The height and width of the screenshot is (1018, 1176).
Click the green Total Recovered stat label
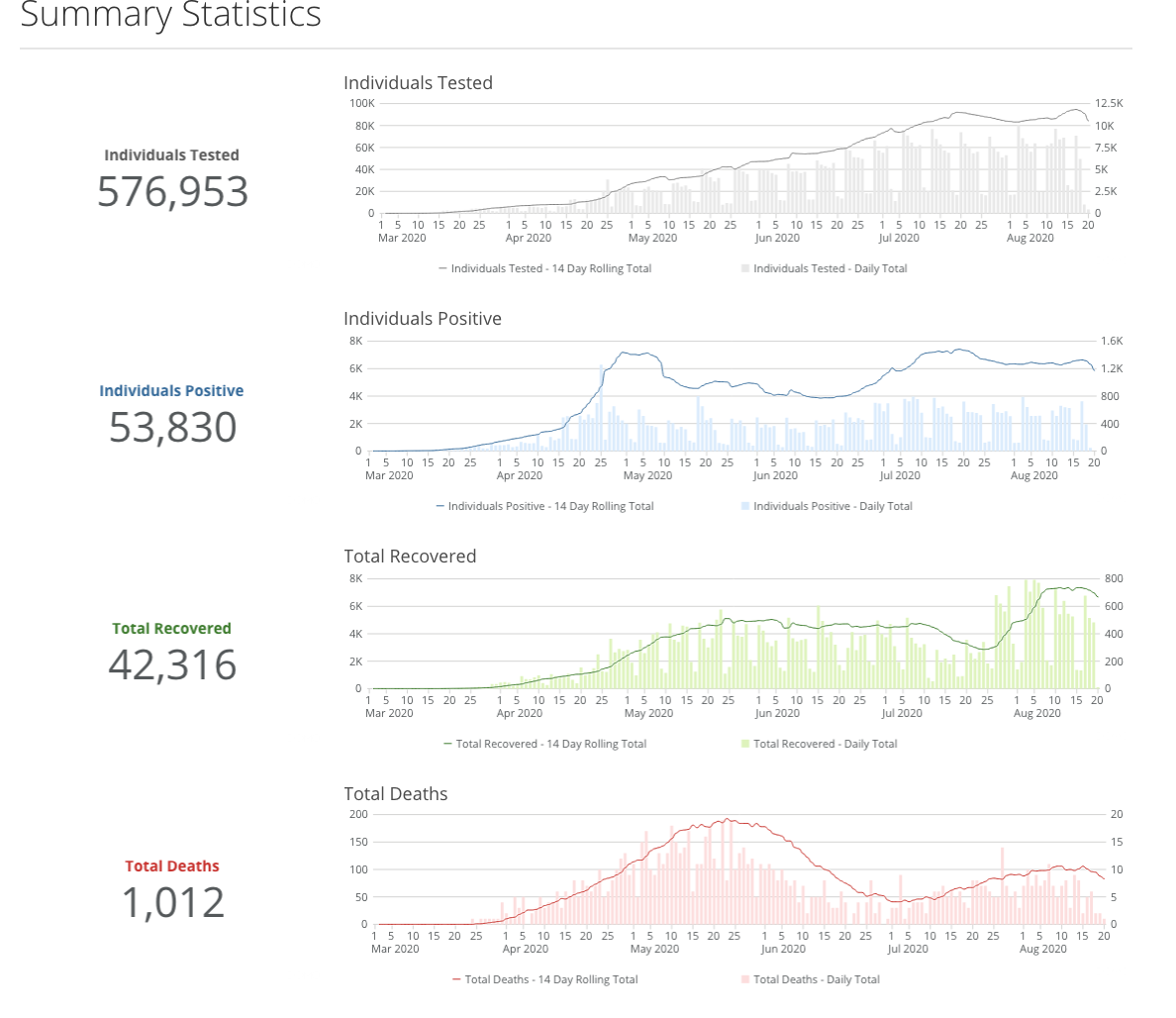coord(171,629)
